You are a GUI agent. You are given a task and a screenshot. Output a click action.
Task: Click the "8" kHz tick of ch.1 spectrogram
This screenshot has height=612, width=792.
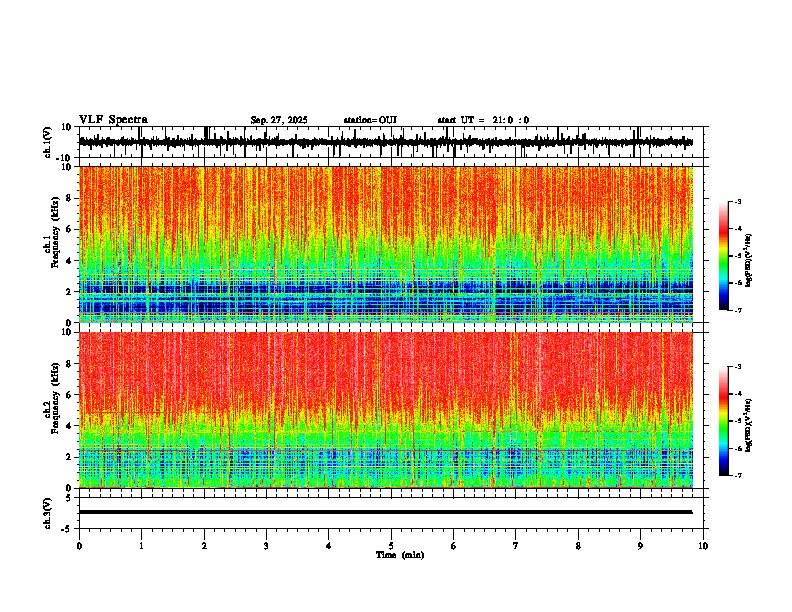point(70,198)
